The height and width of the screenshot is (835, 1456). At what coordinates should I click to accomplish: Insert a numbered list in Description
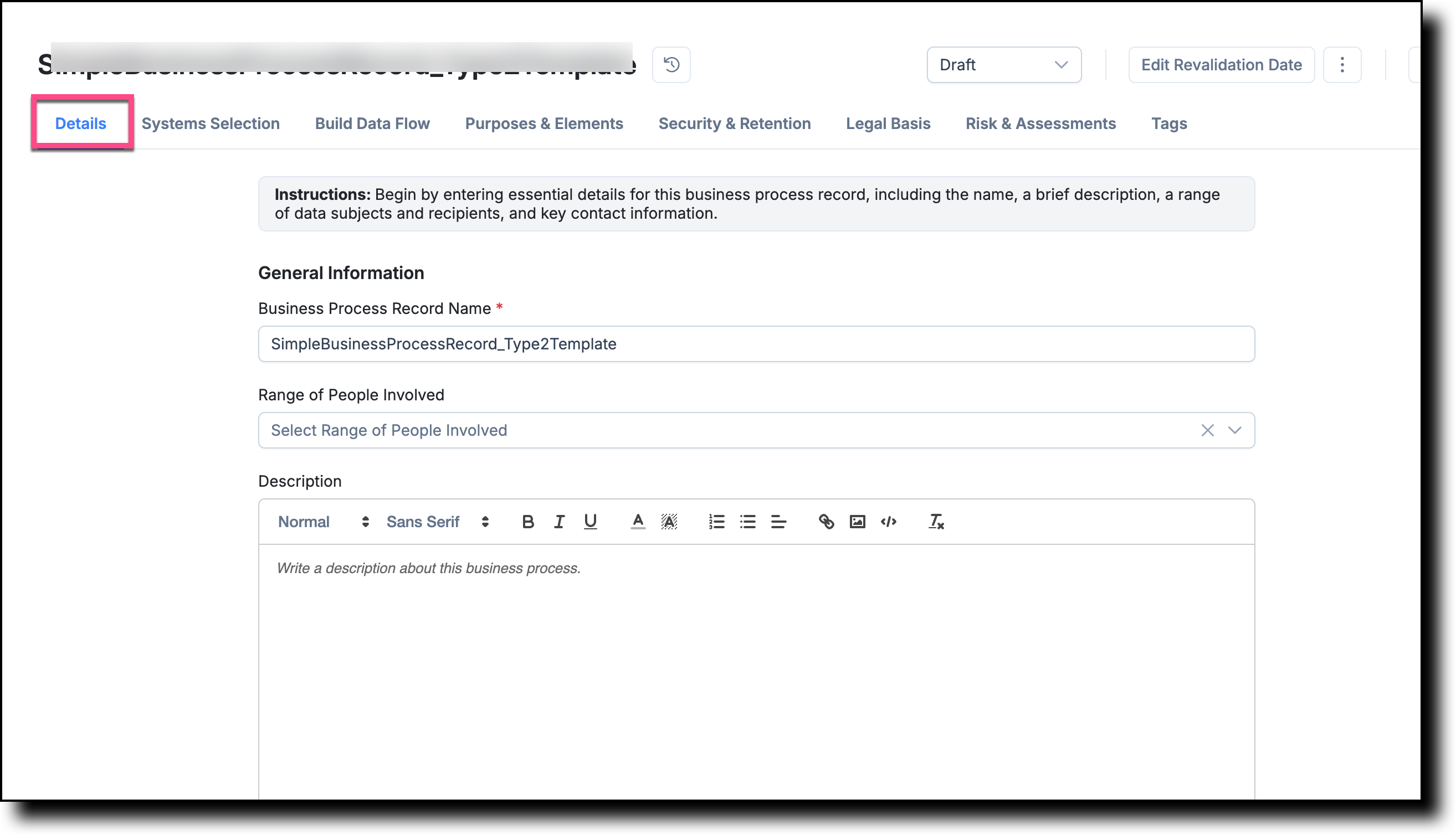click(x=716, y=522)
